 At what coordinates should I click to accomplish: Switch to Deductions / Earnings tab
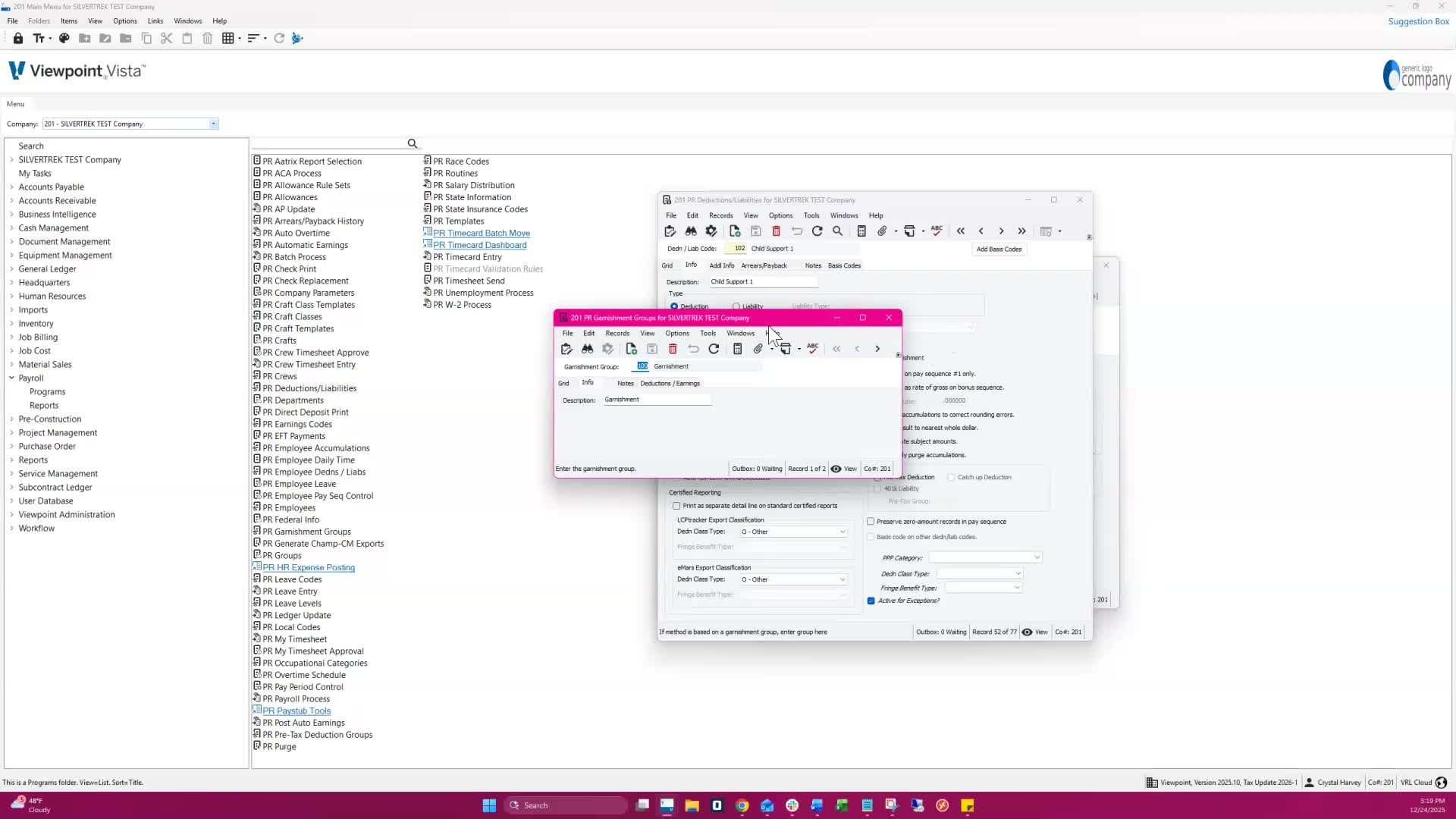tap(670, 383)
